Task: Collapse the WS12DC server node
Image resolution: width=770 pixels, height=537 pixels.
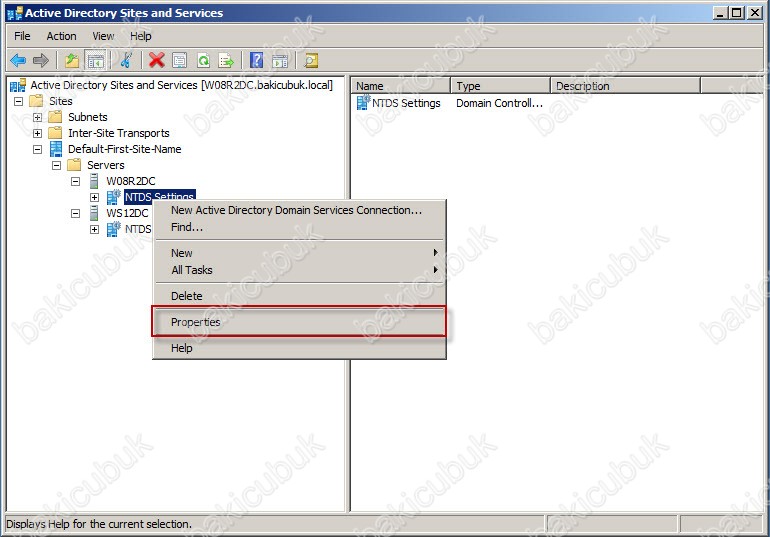Action: click(75, 214)
